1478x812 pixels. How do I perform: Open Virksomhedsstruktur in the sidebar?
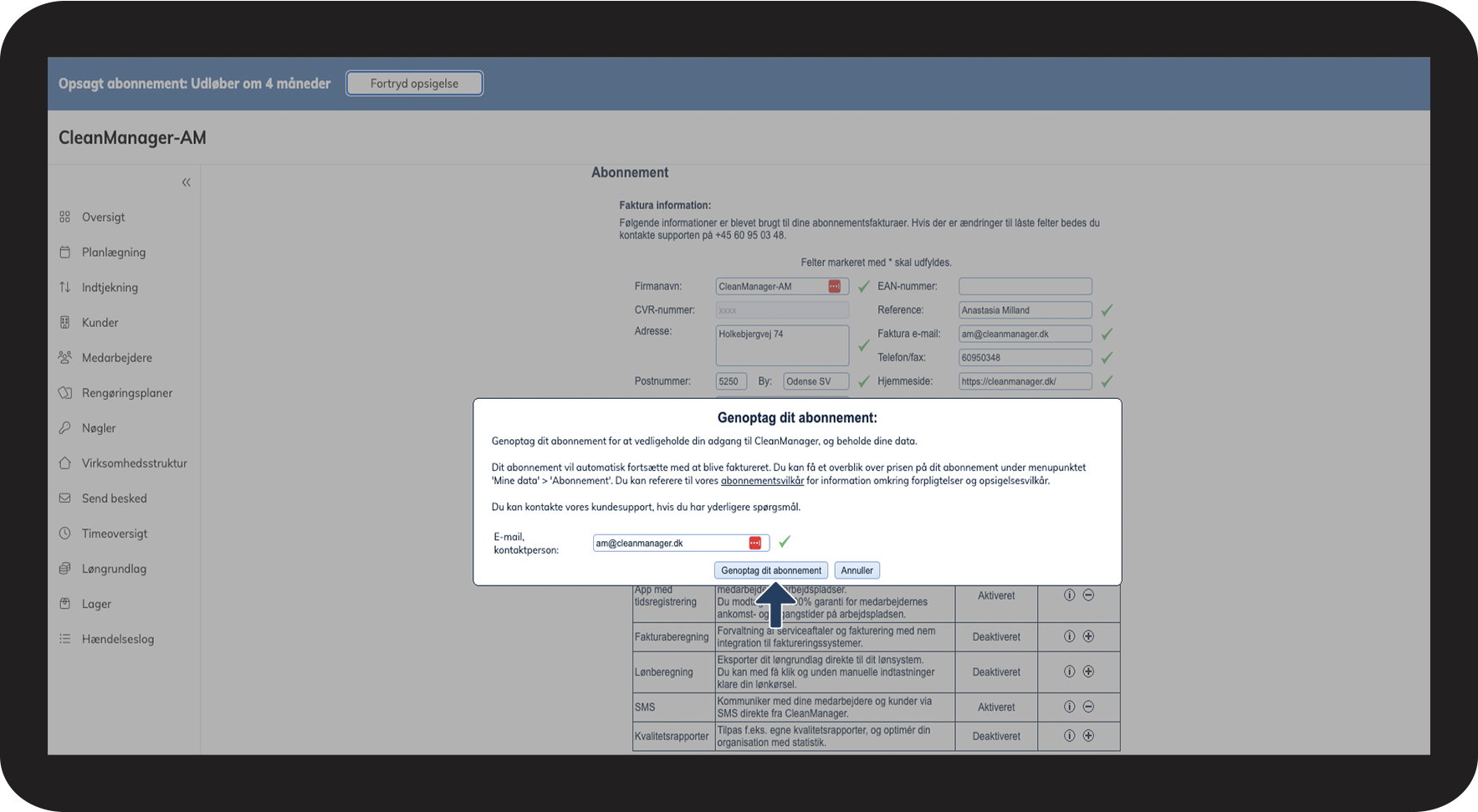(134, 463)
